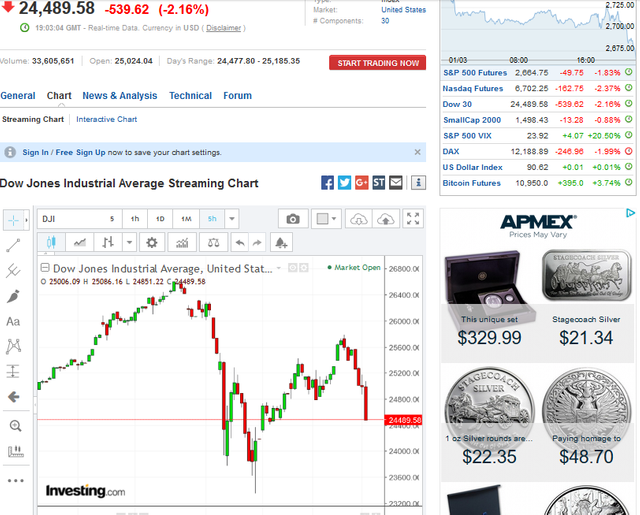This screenshot has height=515, width=640.
Task: Open the chart layout dropdown
Action: 326,219
